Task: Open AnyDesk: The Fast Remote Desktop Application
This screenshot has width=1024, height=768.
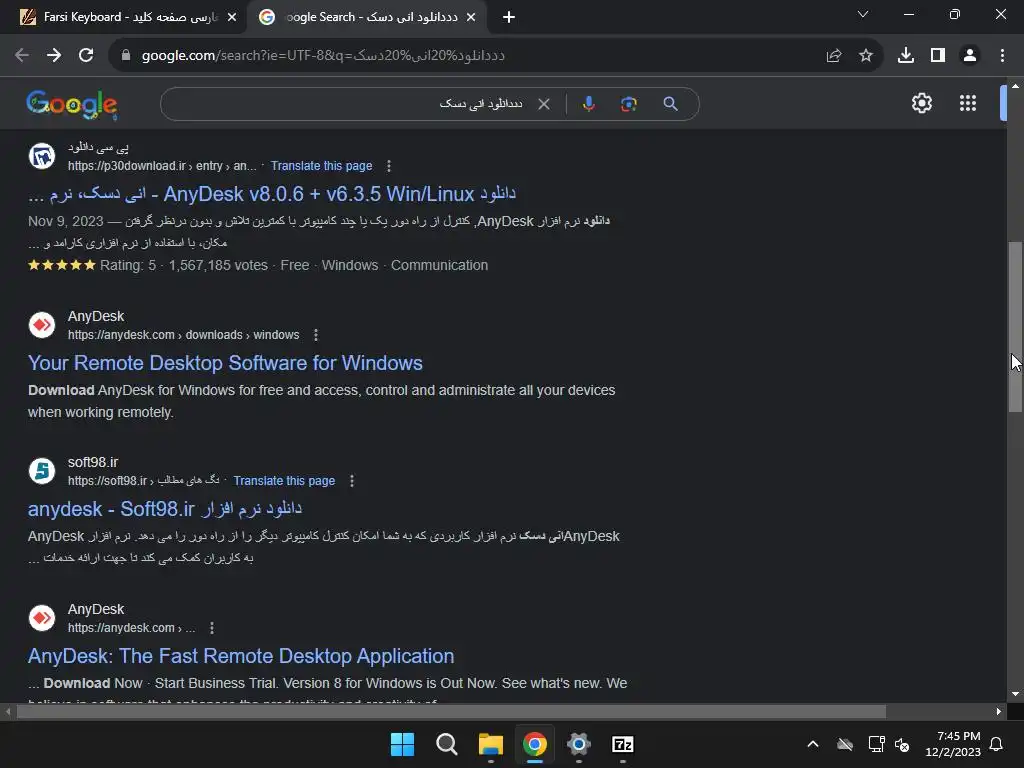Action: coord(241,656)
